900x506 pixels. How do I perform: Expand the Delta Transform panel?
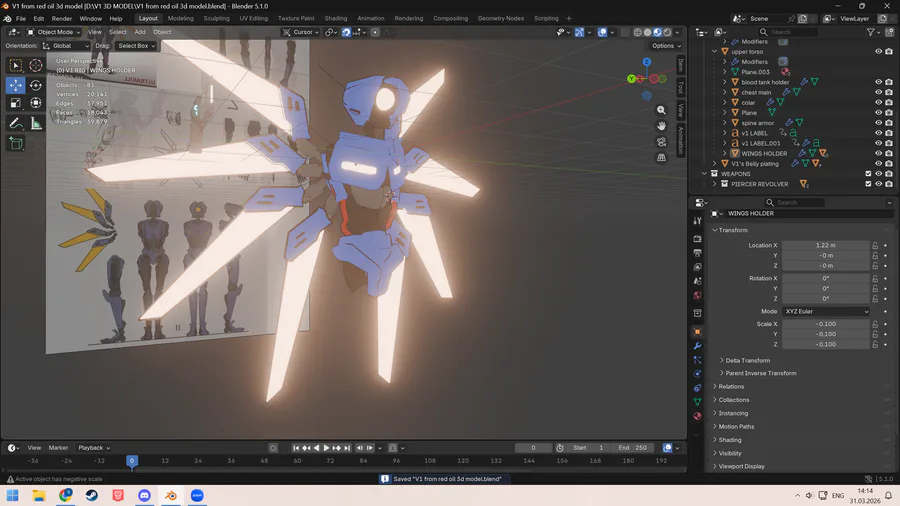747,360
